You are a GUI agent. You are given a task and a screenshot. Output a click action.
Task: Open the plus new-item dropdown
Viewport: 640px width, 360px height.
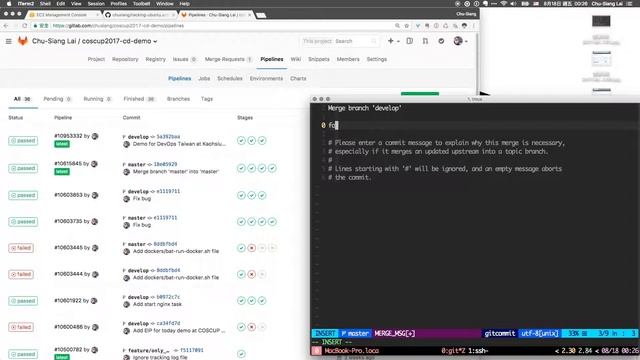point(393,41)
